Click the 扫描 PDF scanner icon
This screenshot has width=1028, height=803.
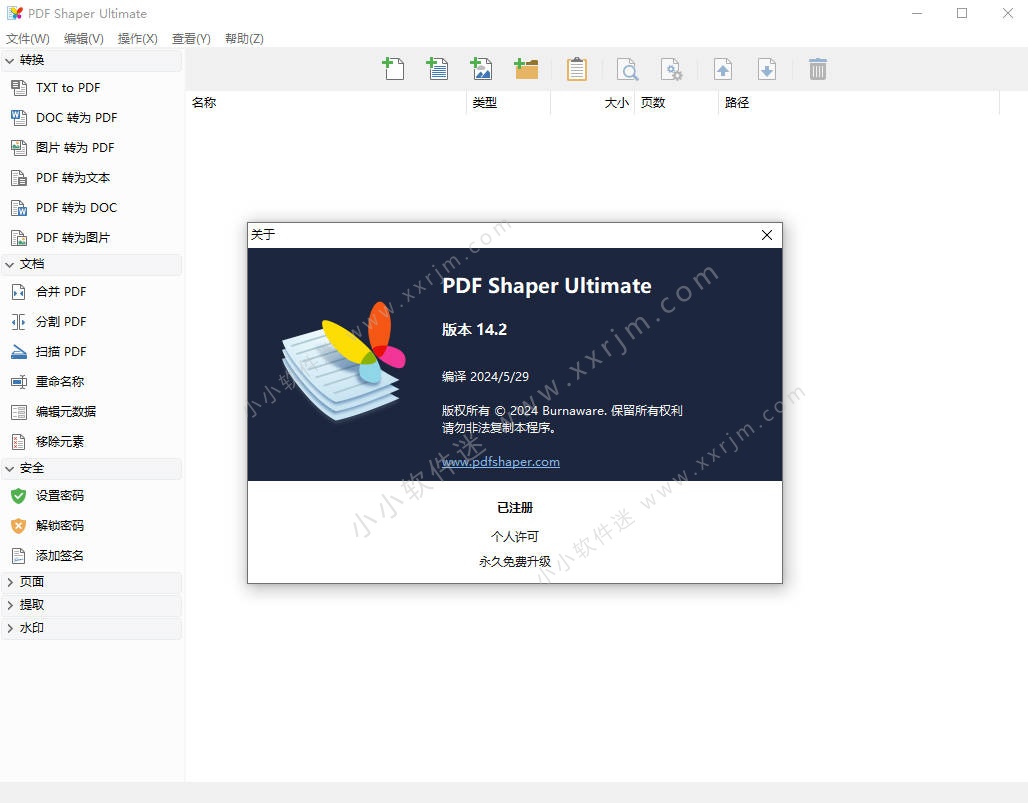click(19, 351)
